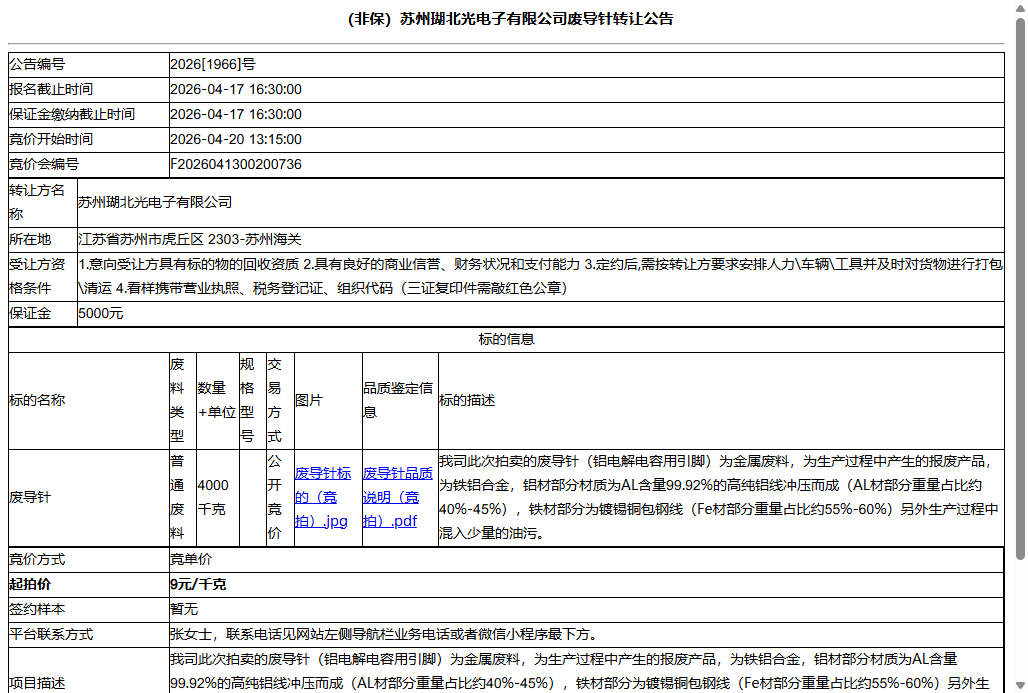
Task: Click the 转让方名称 label cell
Action: 43,203
